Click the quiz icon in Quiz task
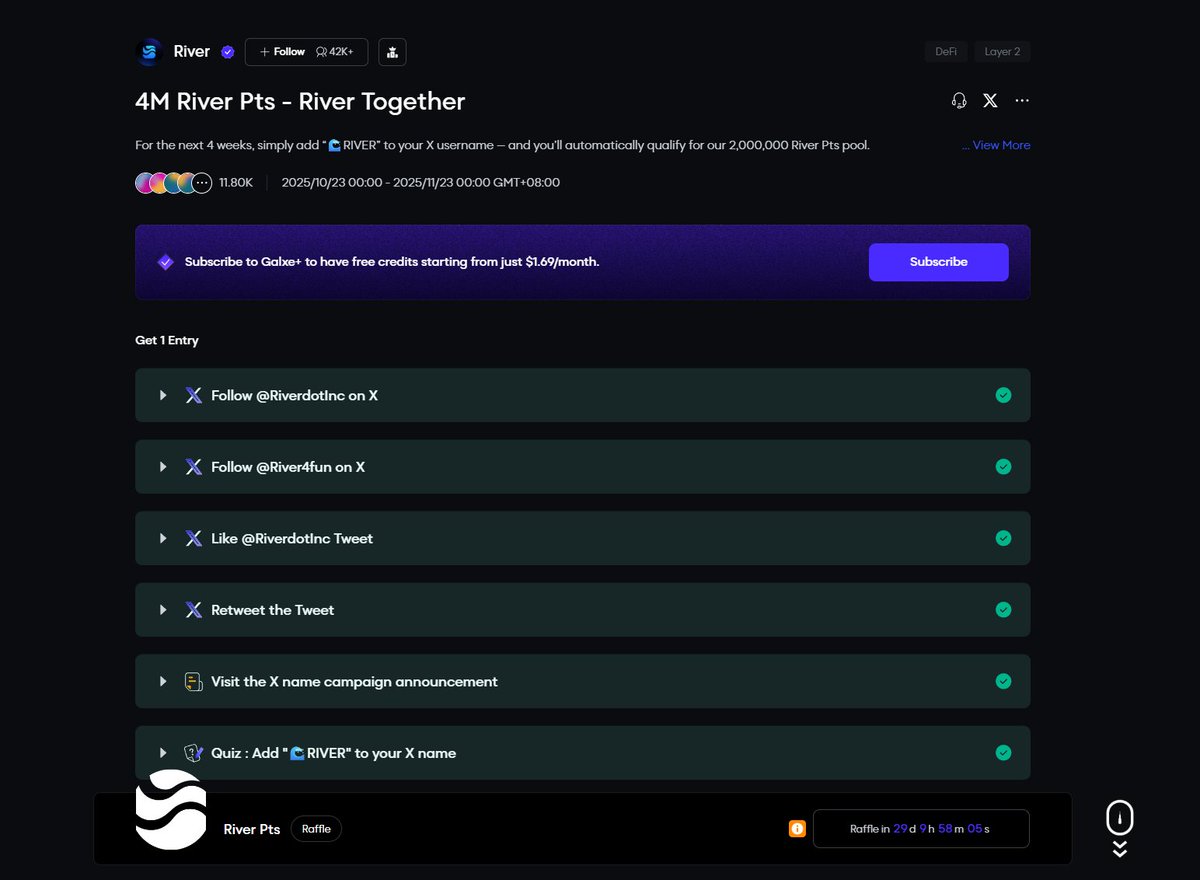 coord(194,753)
